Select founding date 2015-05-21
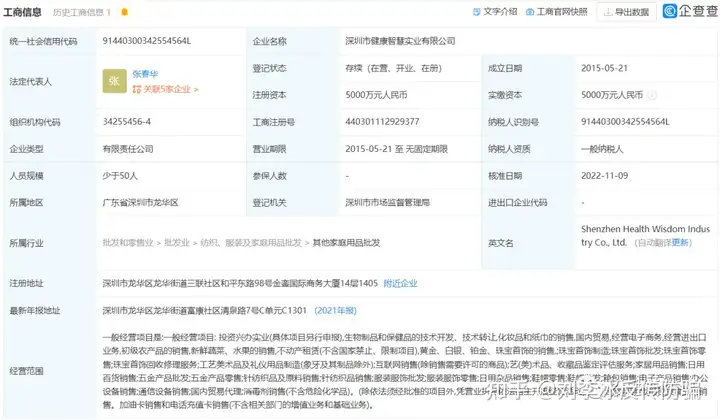720x420 pixels. (604, 68)
